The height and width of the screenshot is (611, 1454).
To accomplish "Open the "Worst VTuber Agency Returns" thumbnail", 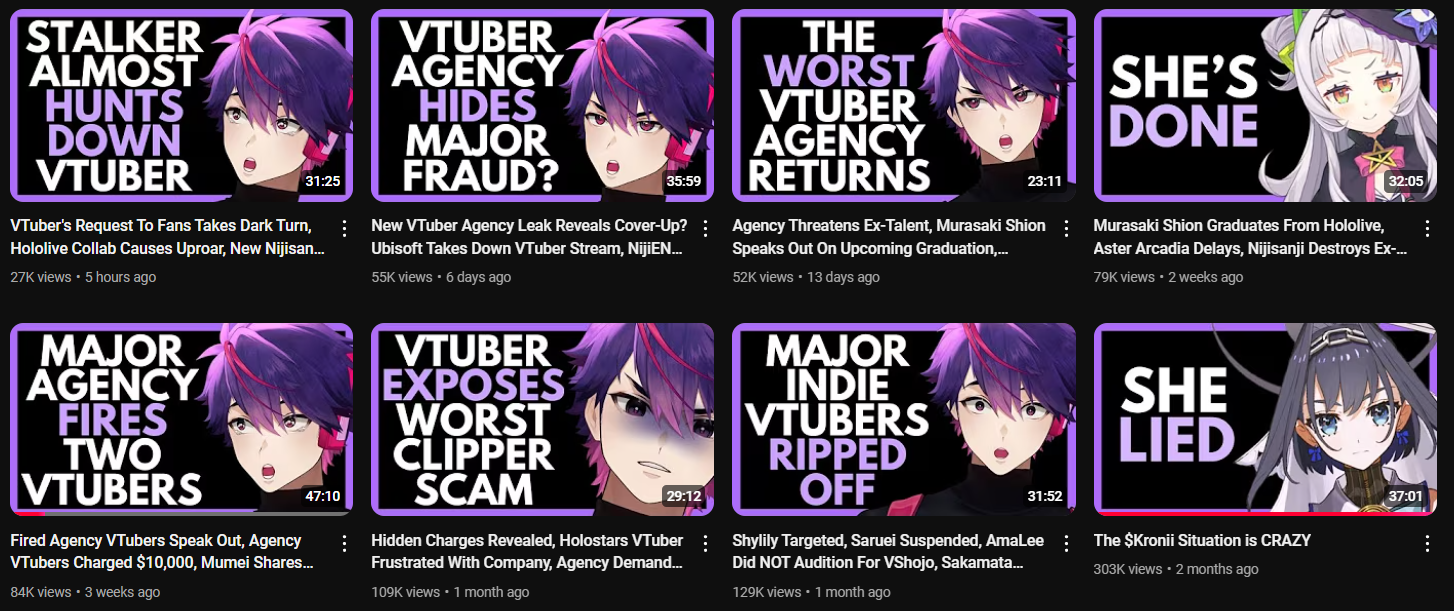I will point(904,105).
